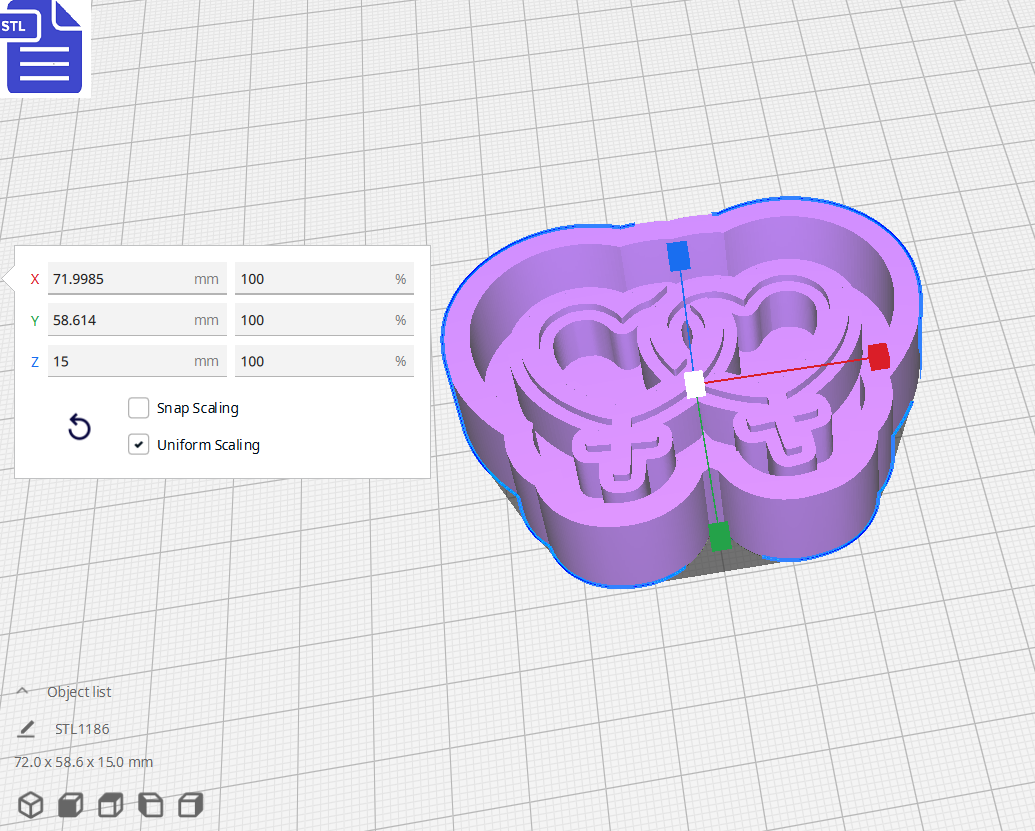Toggle the Snap Scaling checkbox off and verify

tap(138, 408)
